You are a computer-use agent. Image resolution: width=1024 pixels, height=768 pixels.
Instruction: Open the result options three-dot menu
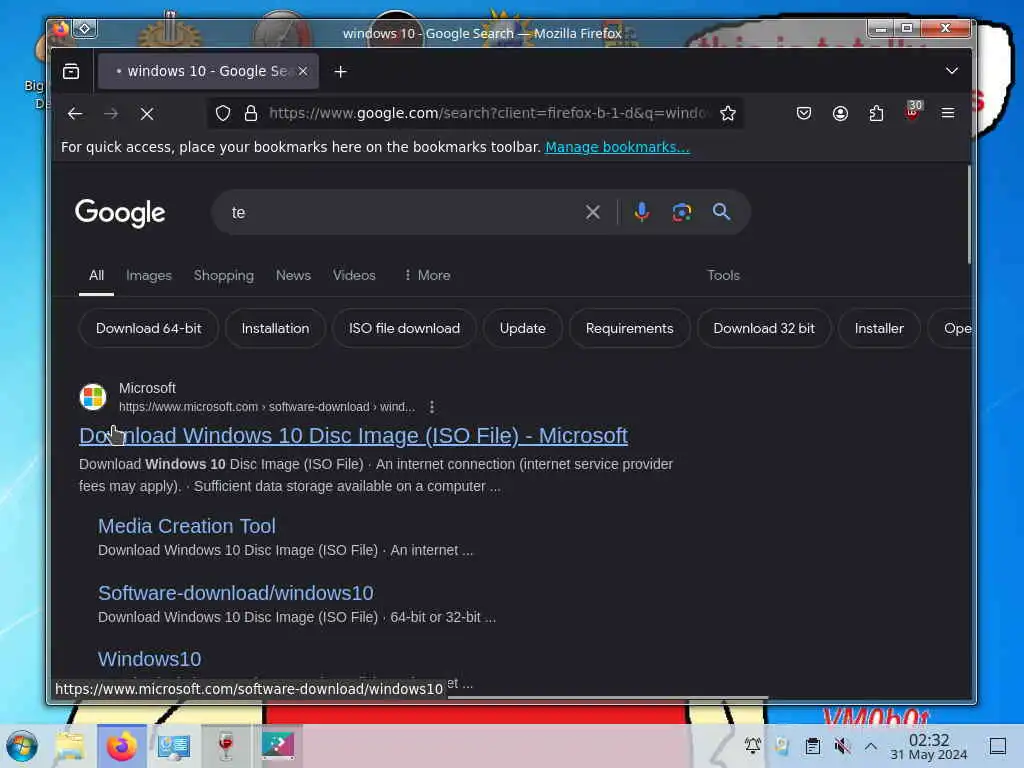point(432,407)
